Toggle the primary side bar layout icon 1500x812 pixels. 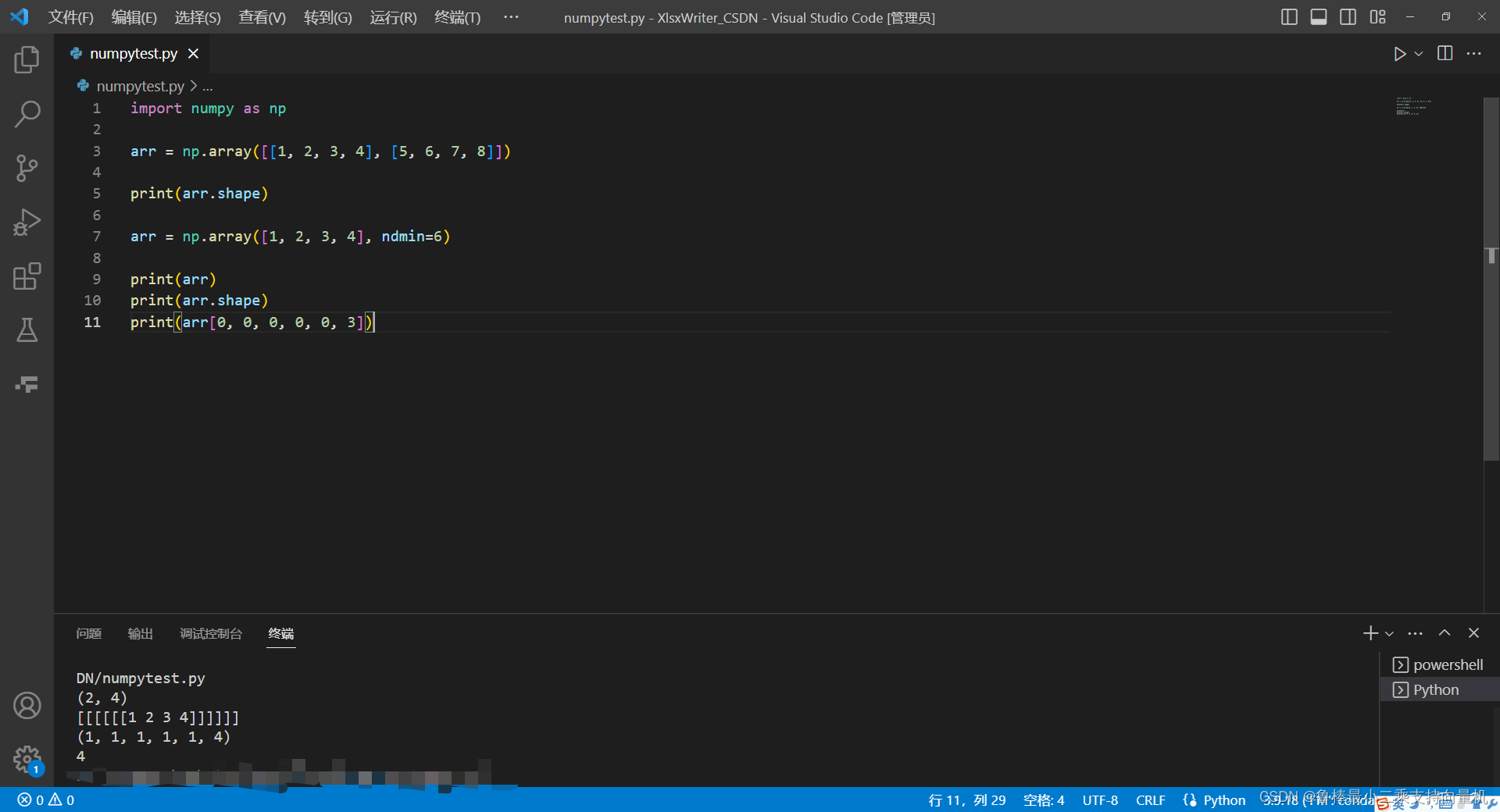tap(1289, 17)
